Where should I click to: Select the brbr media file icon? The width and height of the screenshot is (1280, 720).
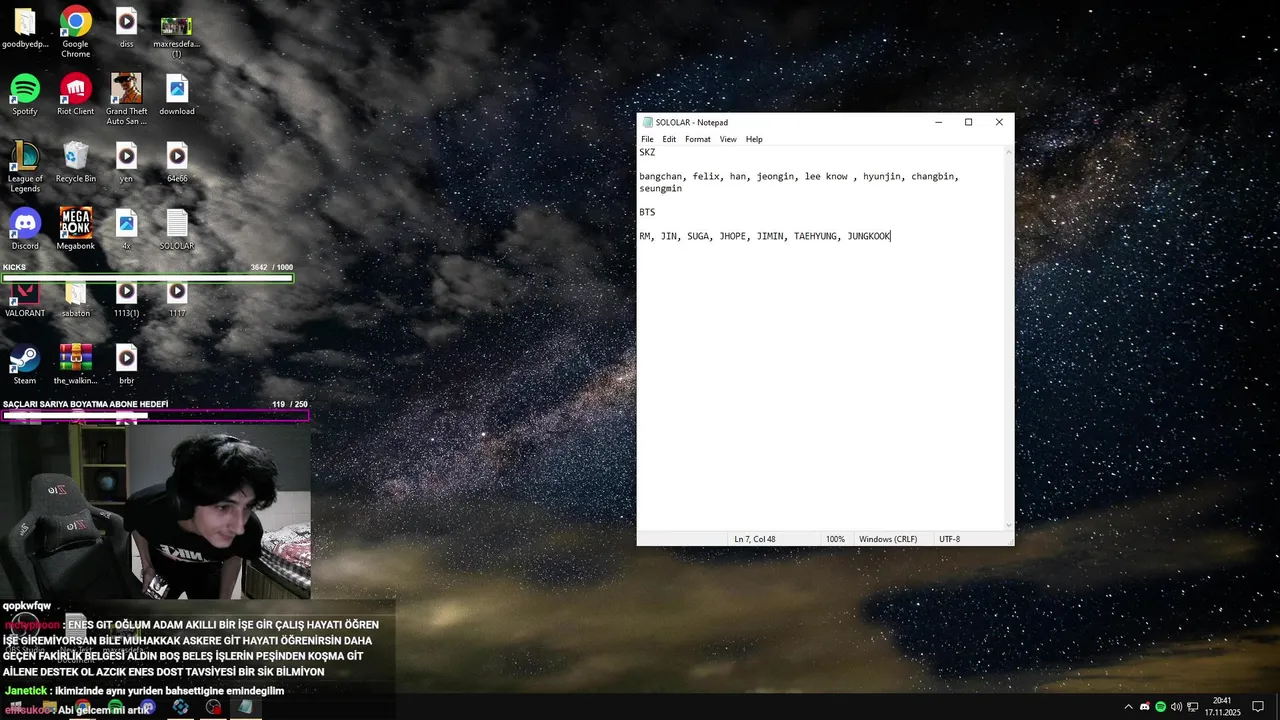(x=126, y=364)
